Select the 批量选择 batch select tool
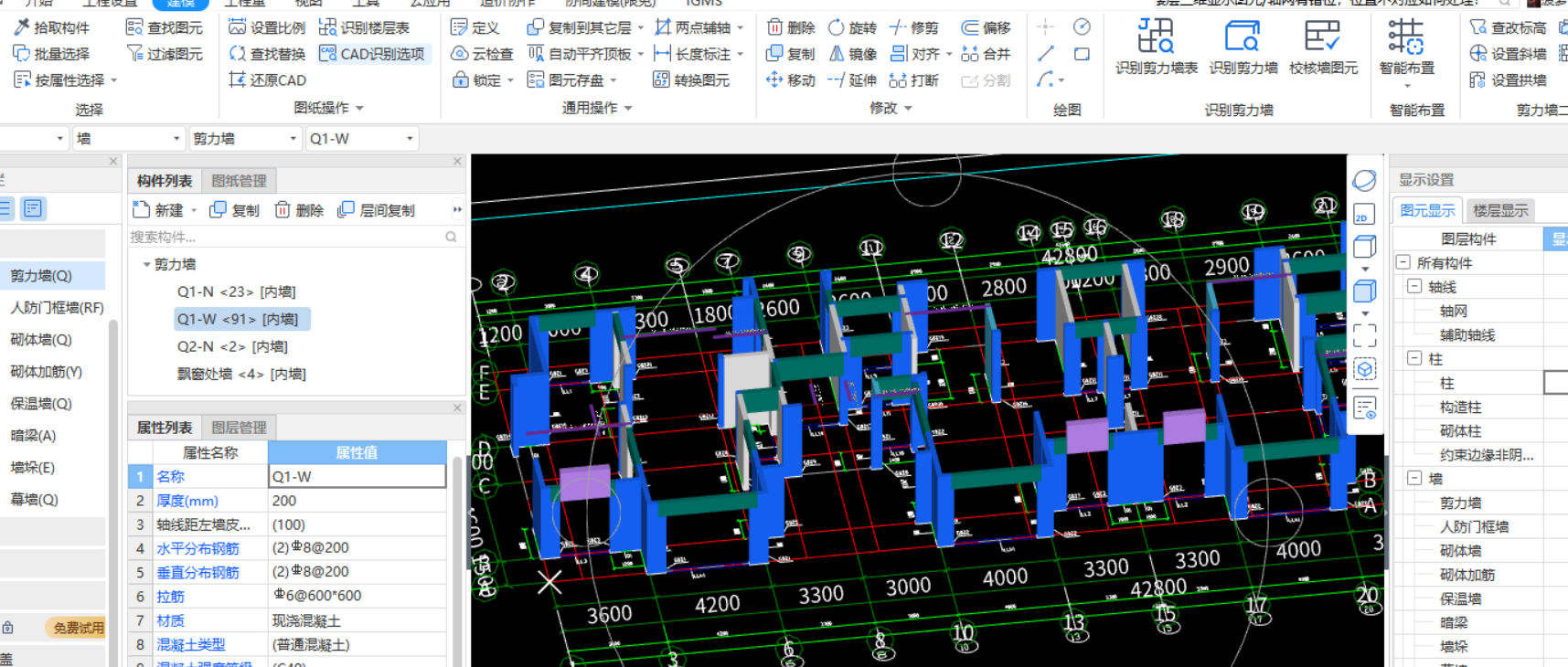The width and height of the screenshot is (1568, 667). [51, 54]
